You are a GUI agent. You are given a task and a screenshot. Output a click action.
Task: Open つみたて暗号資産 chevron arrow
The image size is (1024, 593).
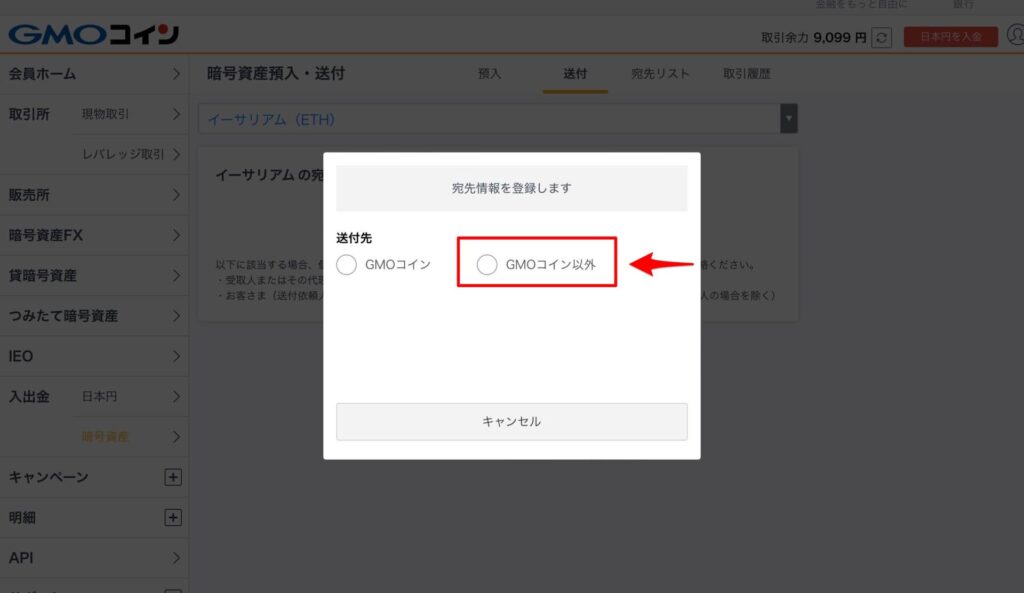pos(176,316)
